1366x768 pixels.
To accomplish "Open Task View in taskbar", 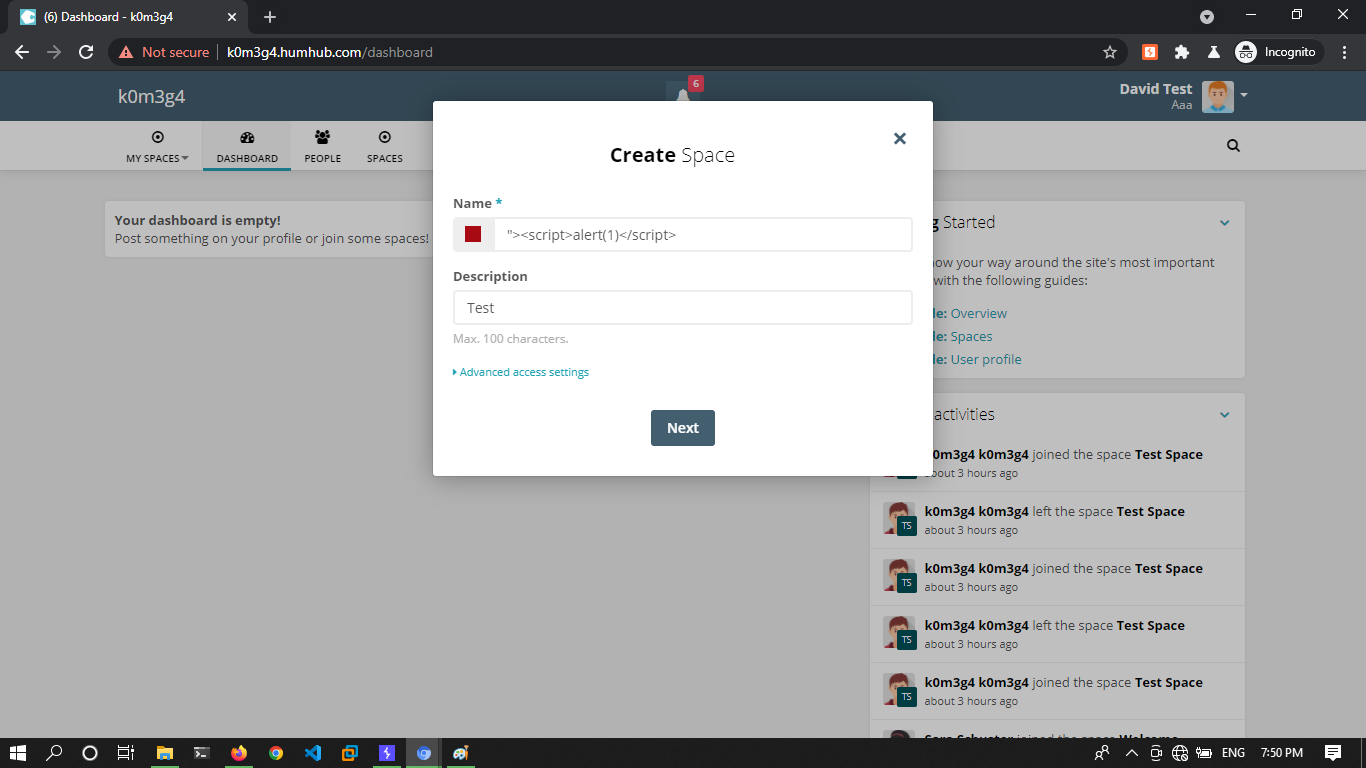I will point(125,753).
